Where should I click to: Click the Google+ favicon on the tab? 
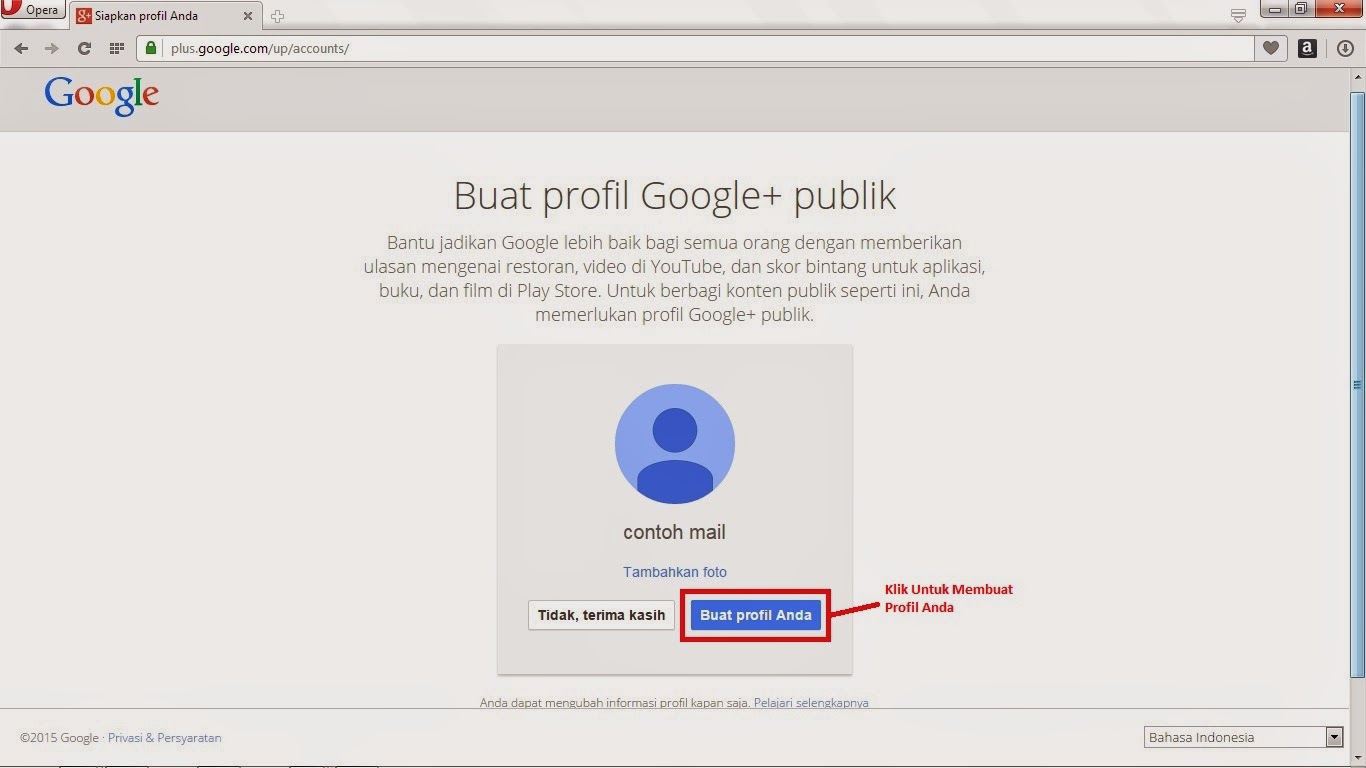coord(84,16)
